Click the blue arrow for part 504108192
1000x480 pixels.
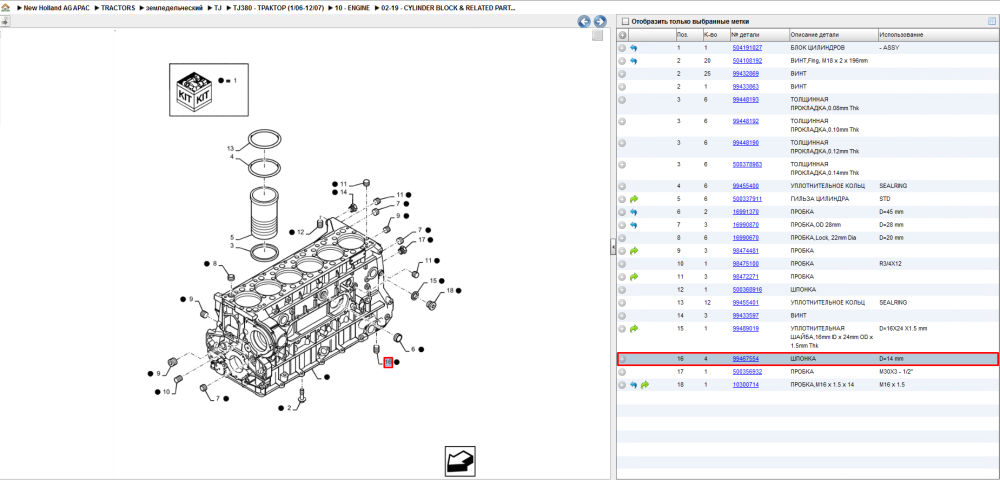pos(633,61)
